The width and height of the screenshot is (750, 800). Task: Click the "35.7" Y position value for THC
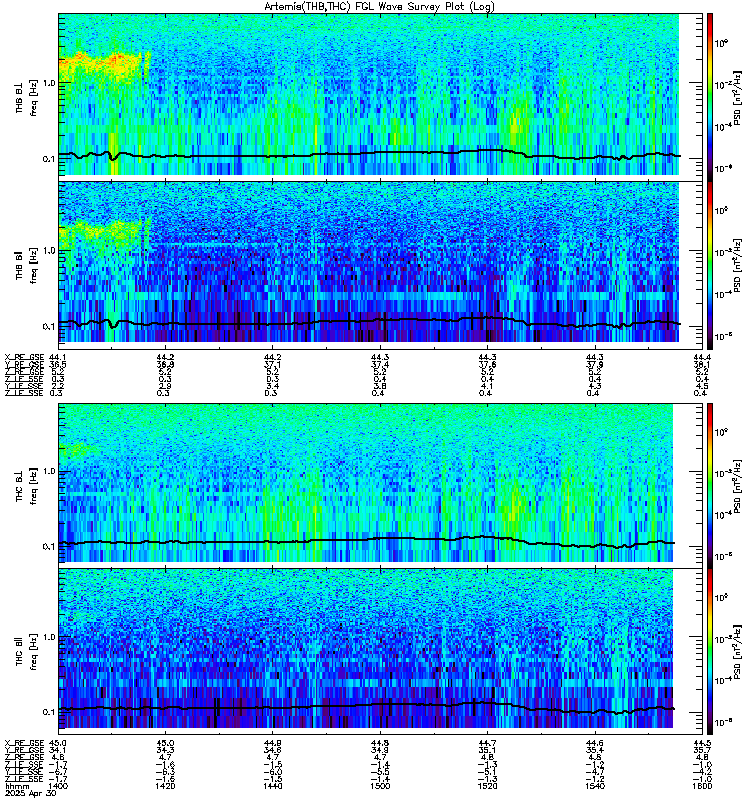(x=702, y=751)
